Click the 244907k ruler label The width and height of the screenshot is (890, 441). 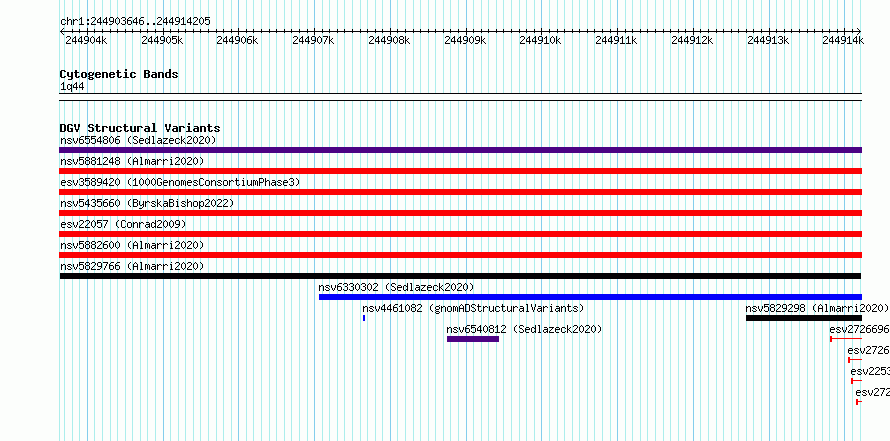coord(313,40)
